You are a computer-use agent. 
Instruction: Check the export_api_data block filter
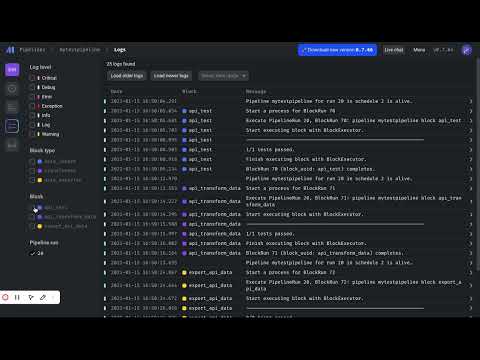pos(32,226)
